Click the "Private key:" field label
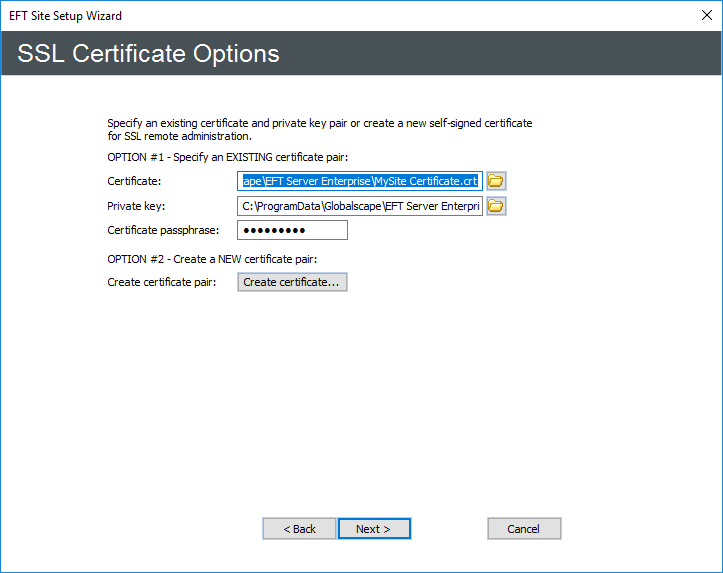This screenshot has width=723, height=573. [x=135, y=206]
